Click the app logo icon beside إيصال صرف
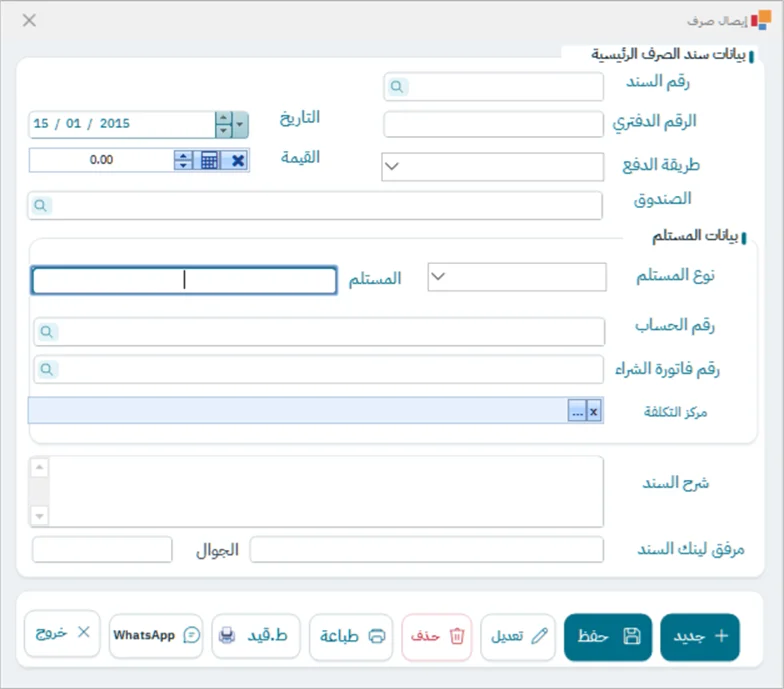The height and width of the screenshot is (689, 784). 762,20
